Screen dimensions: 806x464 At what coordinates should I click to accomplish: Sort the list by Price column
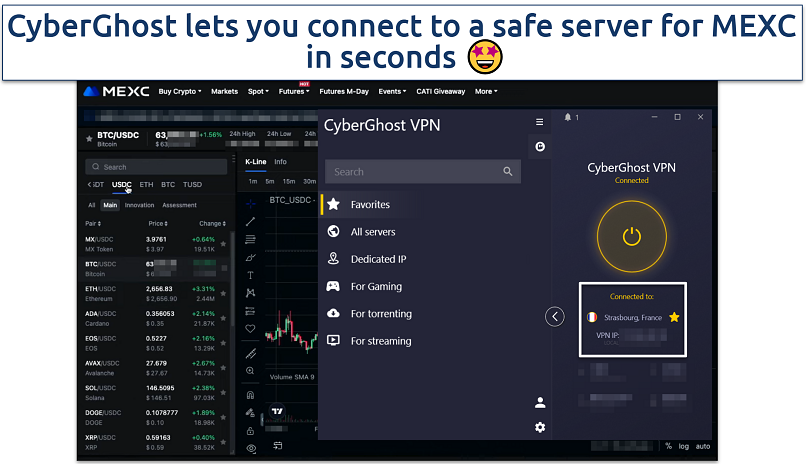click(x=158, y=224)
